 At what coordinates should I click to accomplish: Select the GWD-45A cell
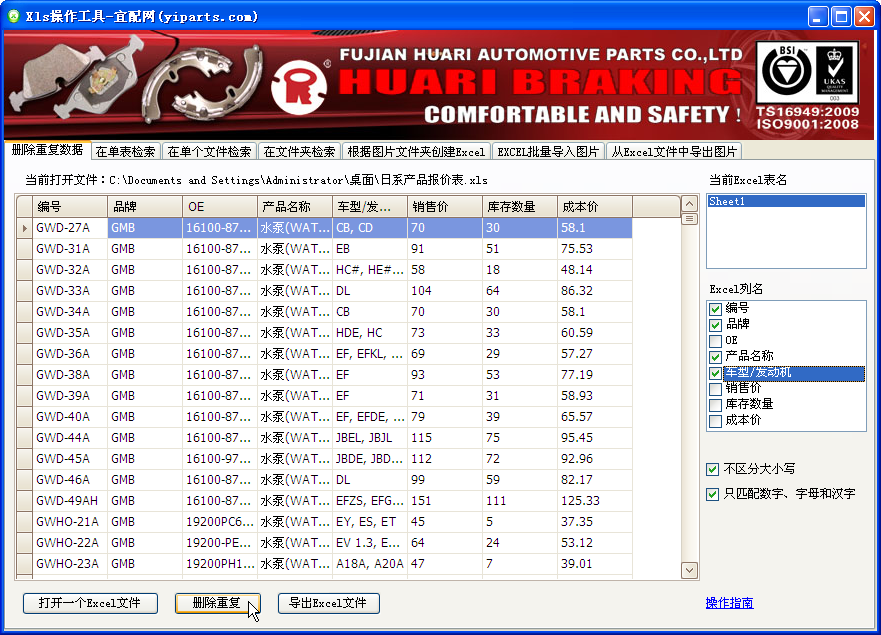point(70,459)
